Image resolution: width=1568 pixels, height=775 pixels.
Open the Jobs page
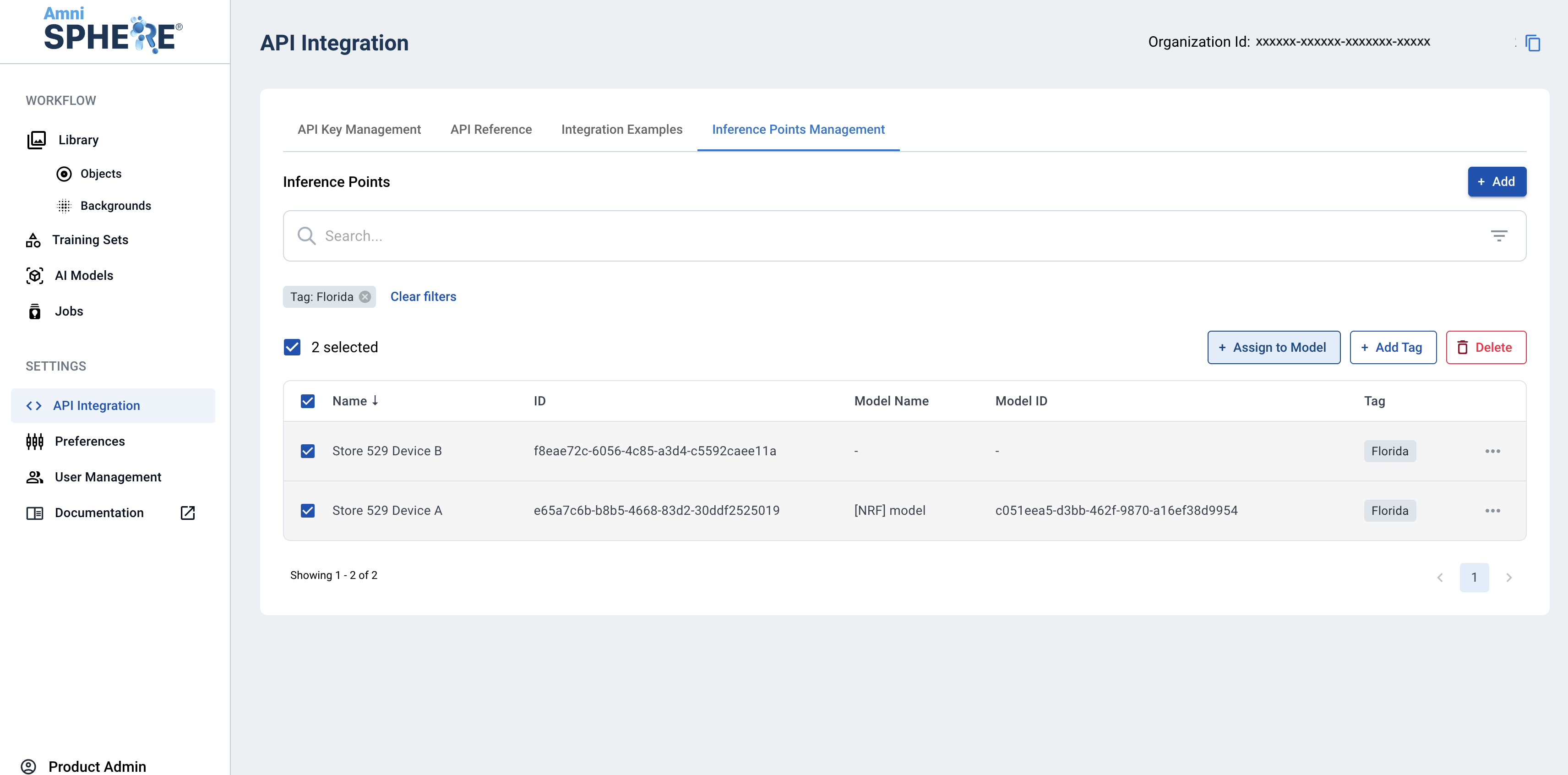(x=69, y=311)
